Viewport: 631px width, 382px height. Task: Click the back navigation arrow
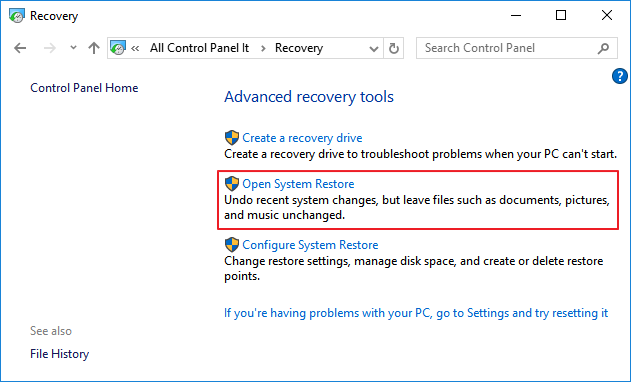pos(20,48)
